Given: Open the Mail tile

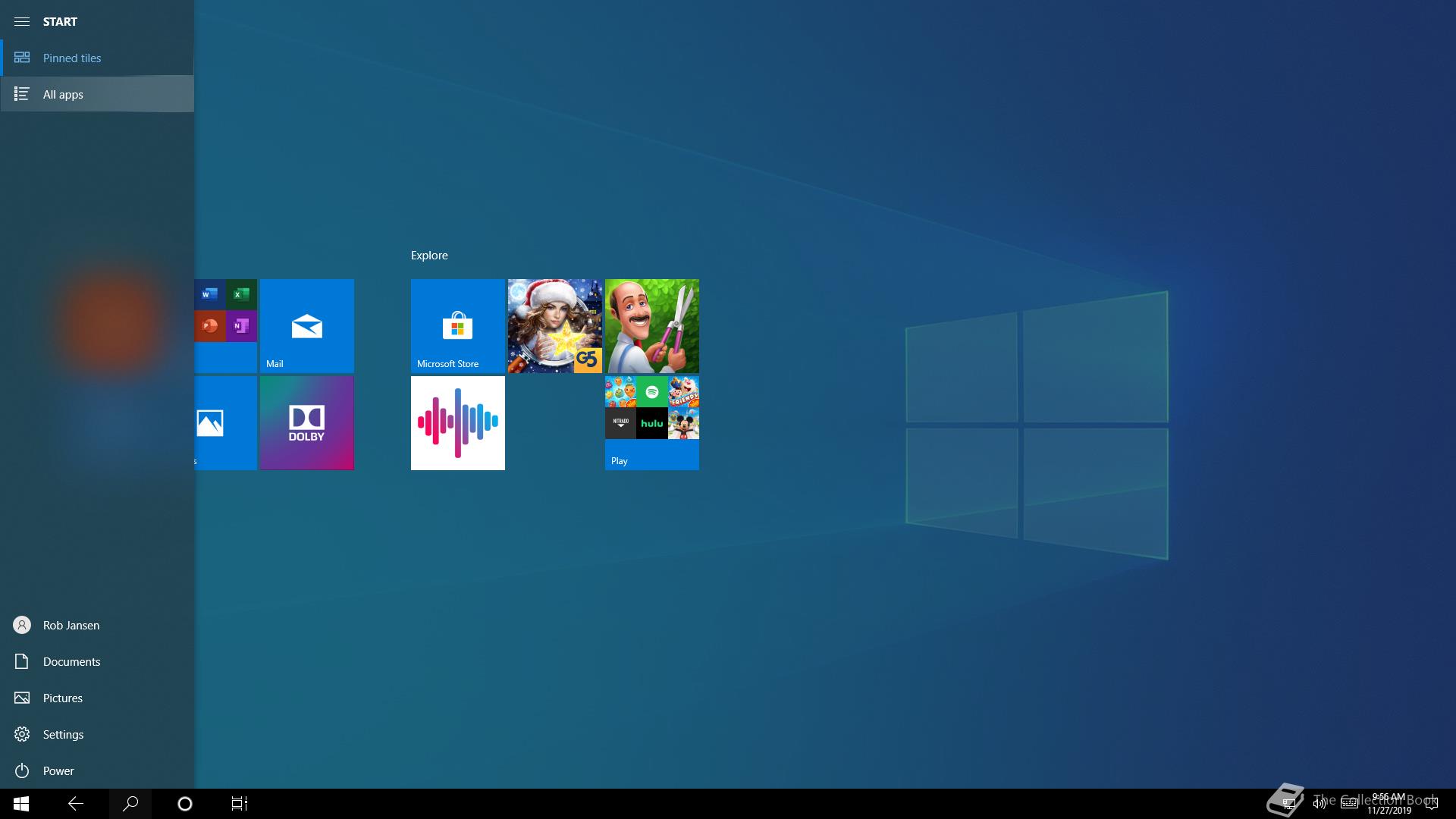Looking at the screenshot, I should 307,326.
